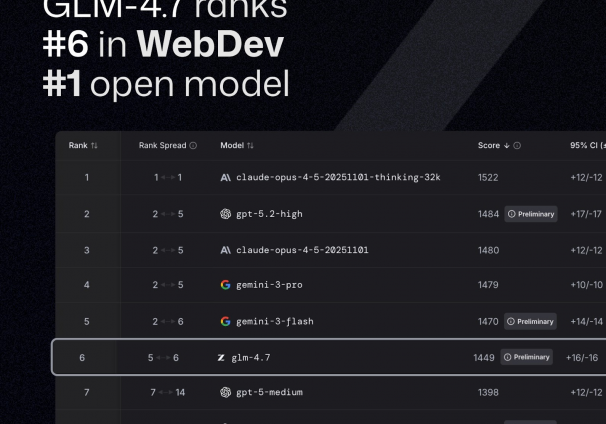Sort by Rank column arrows icon
Screen dimensions: 606x424
coord(94,146)
